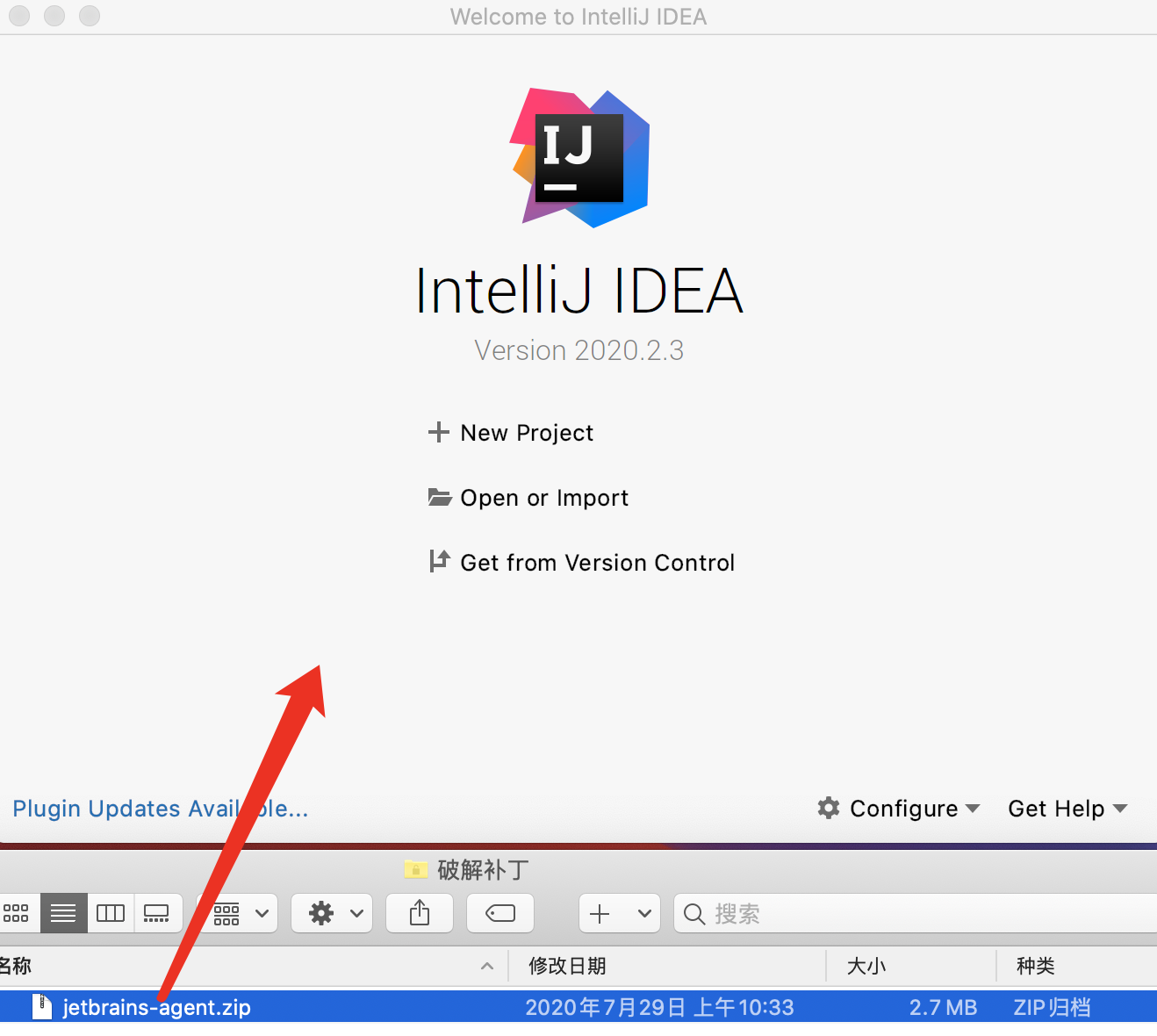Screen dimensions: 1157x1036
Task: Click the Finder edit tags icon
Action: tap(500, 913)
